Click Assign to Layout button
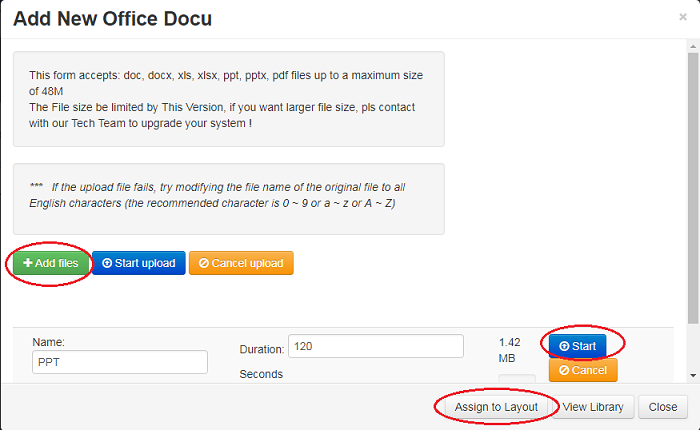 click(x=496, y=407)
